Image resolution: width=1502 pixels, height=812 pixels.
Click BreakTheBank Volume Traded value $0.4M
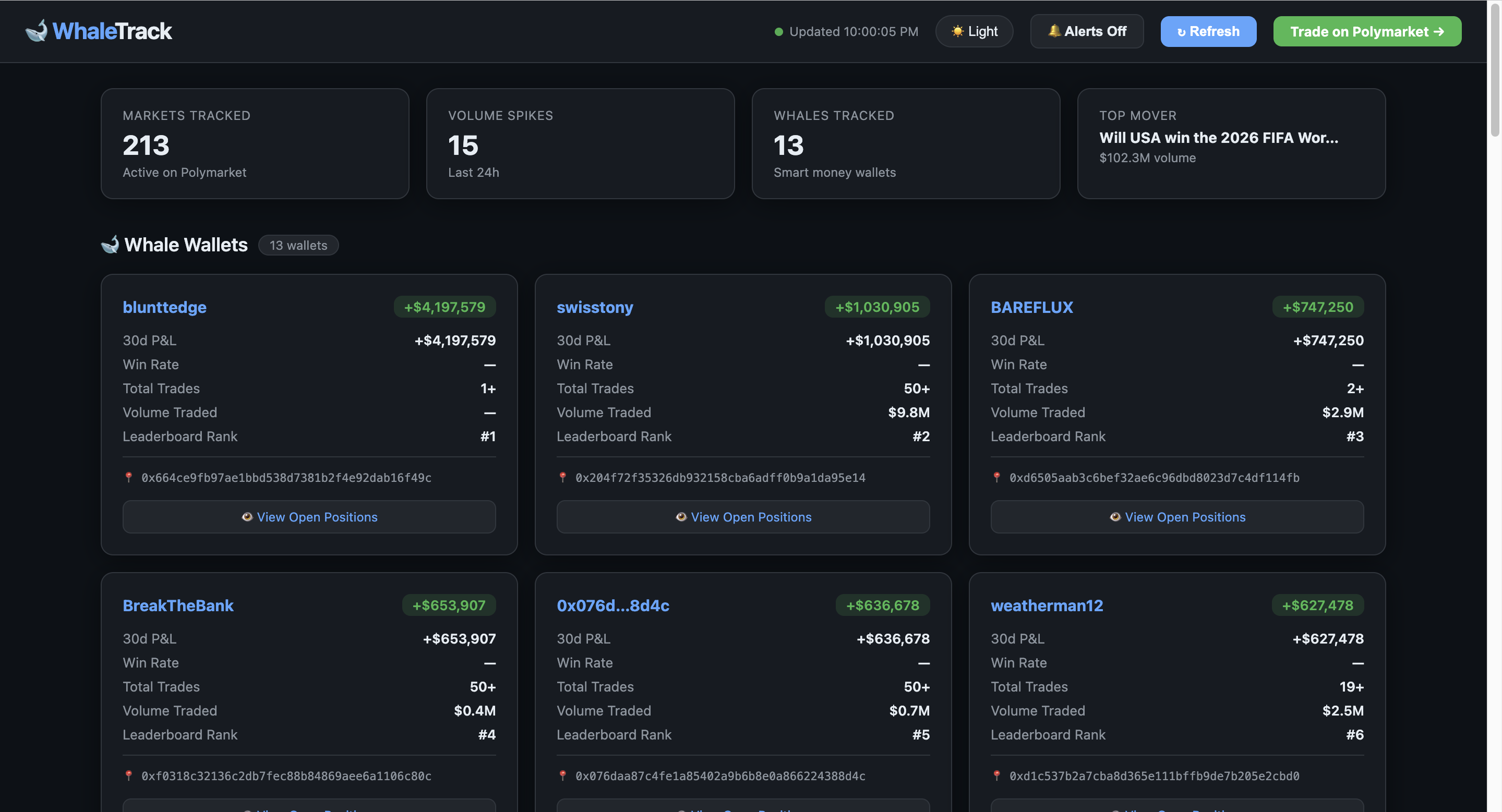(475, 711)
